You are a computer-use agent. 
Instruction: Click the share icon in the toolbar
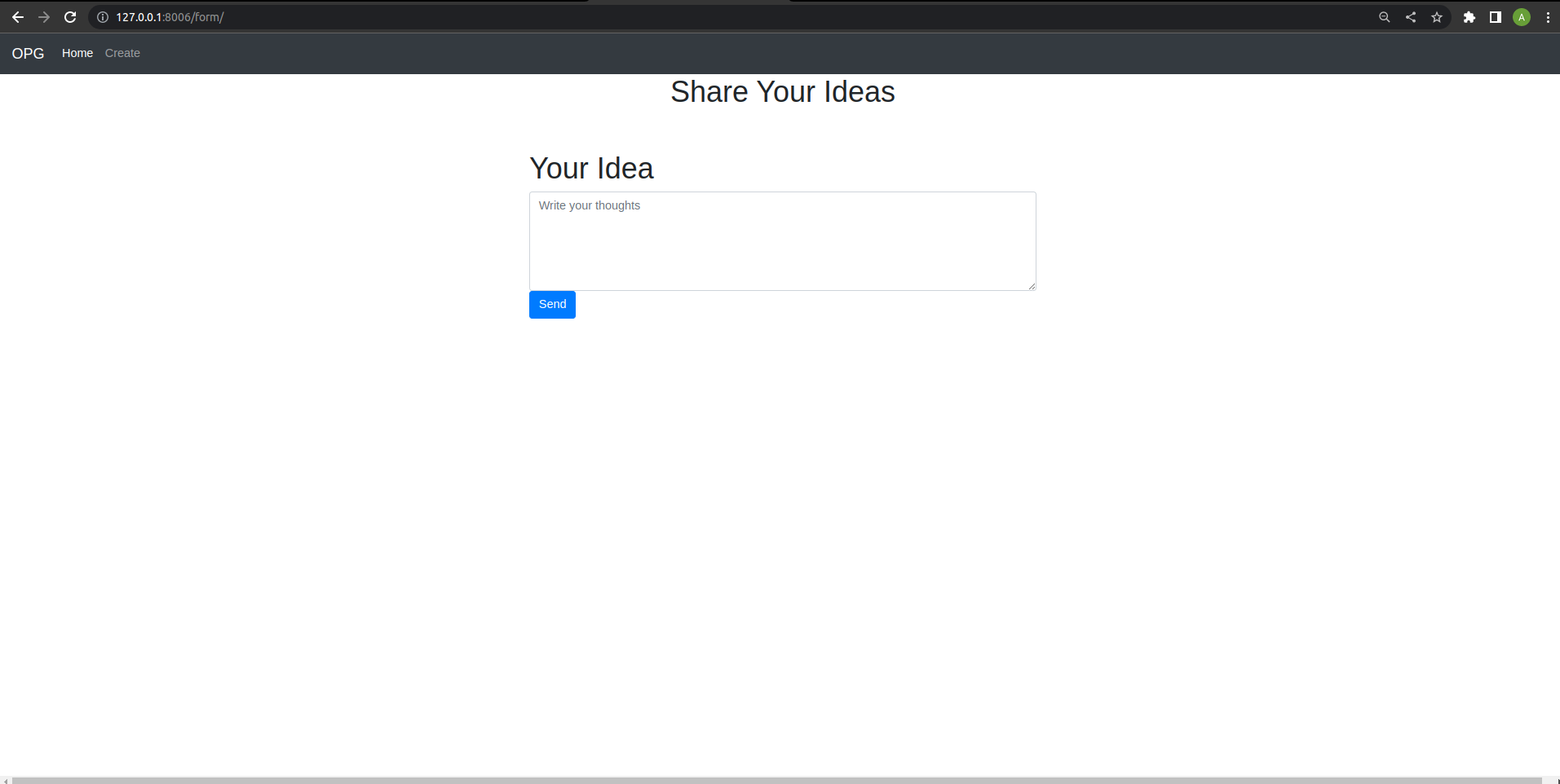[x=1410, y=16]
